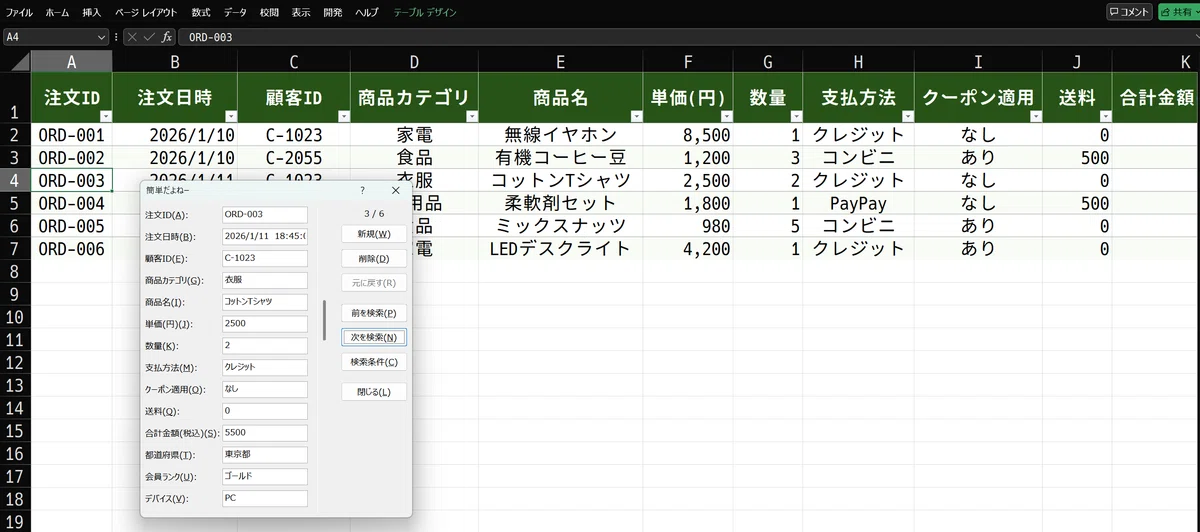Open the 注文日時 column filter dropdown
Screen dimensions: 1200x532
click(x=230, y=116)
